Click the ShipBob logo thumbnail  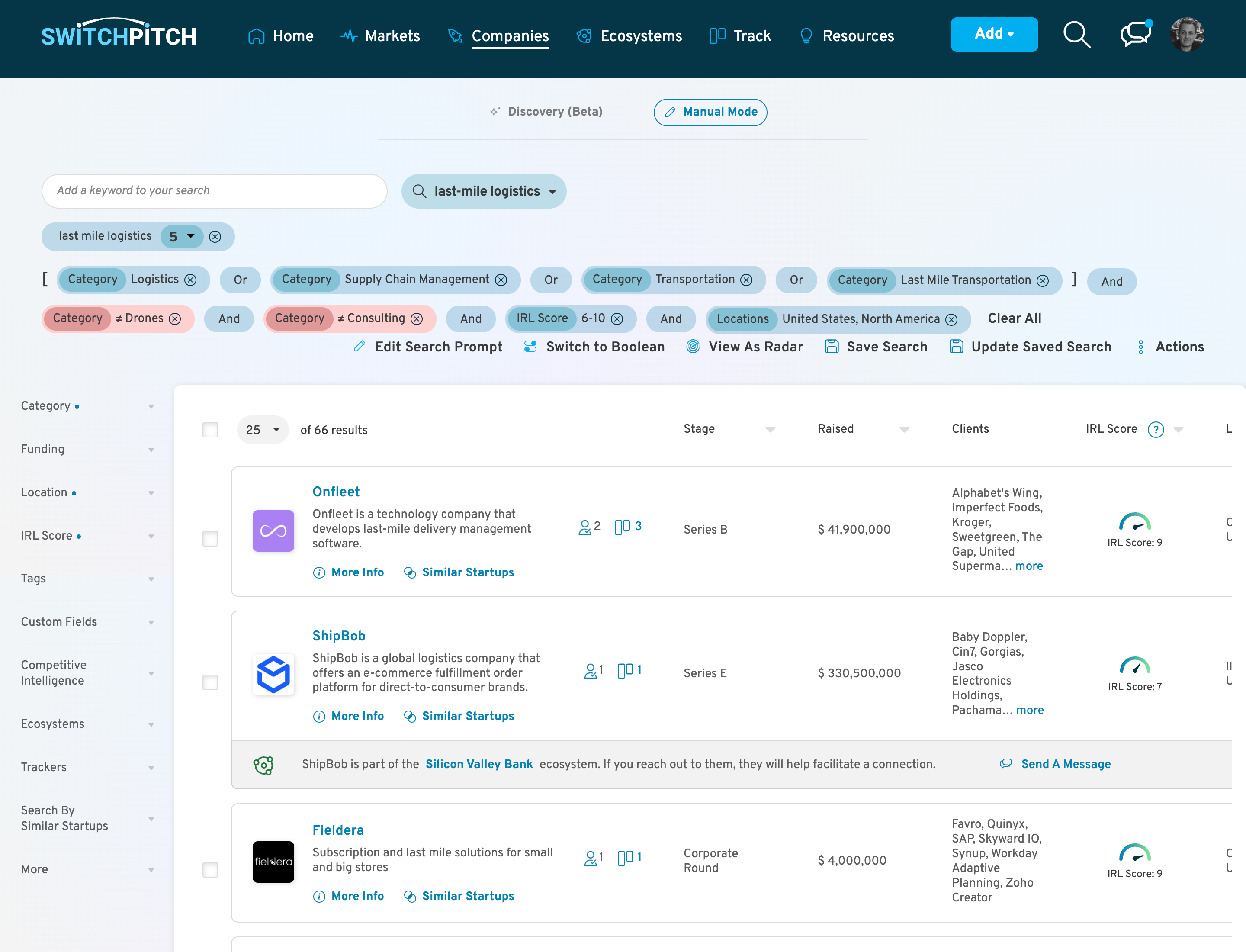click(273, 674)
